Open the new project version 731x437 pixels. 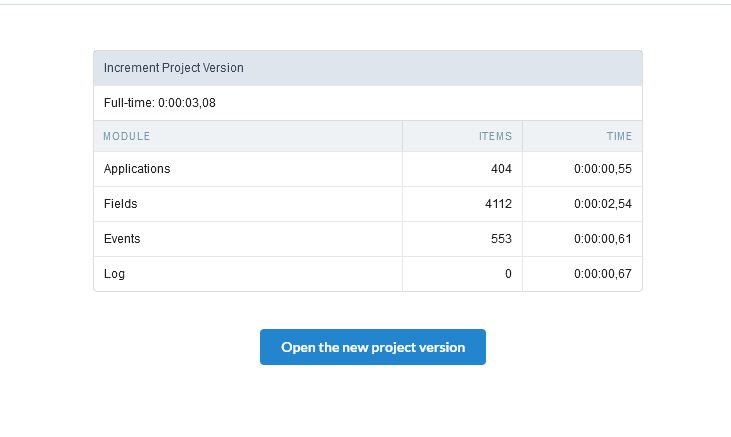point(372,347)
